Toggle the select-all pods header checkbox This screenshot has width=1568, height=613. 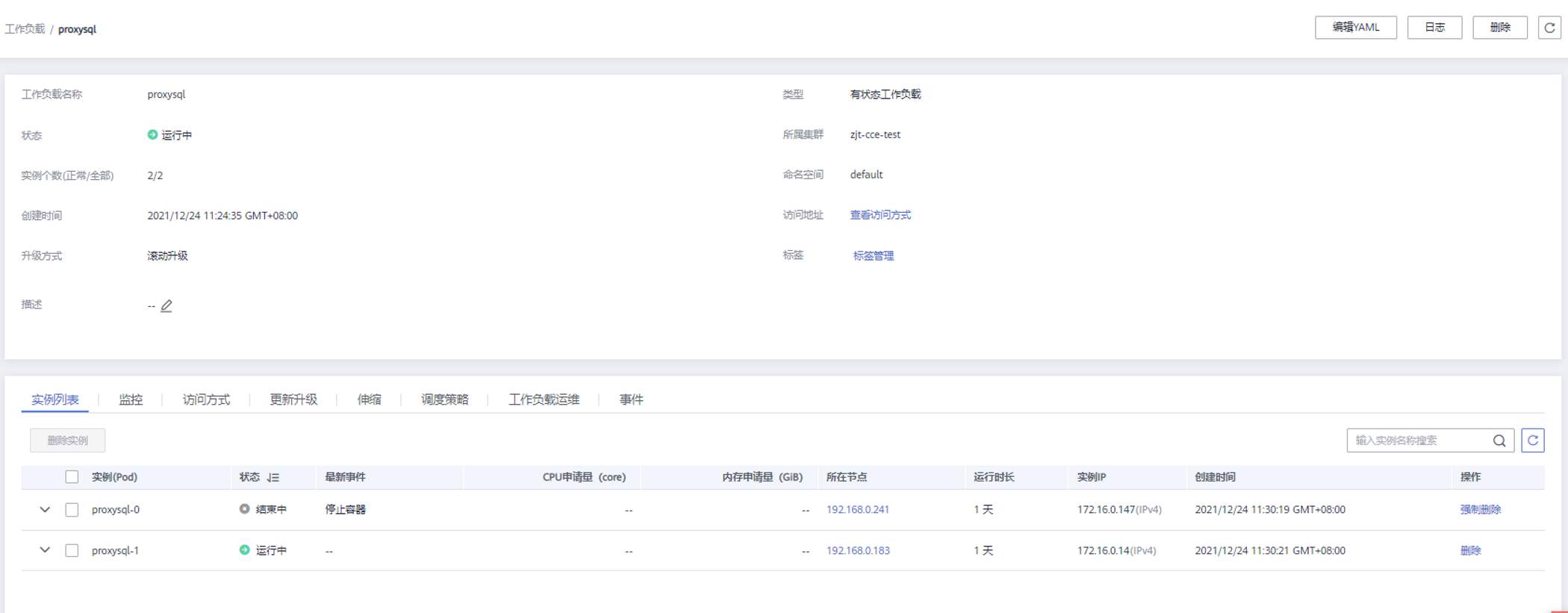72,477
